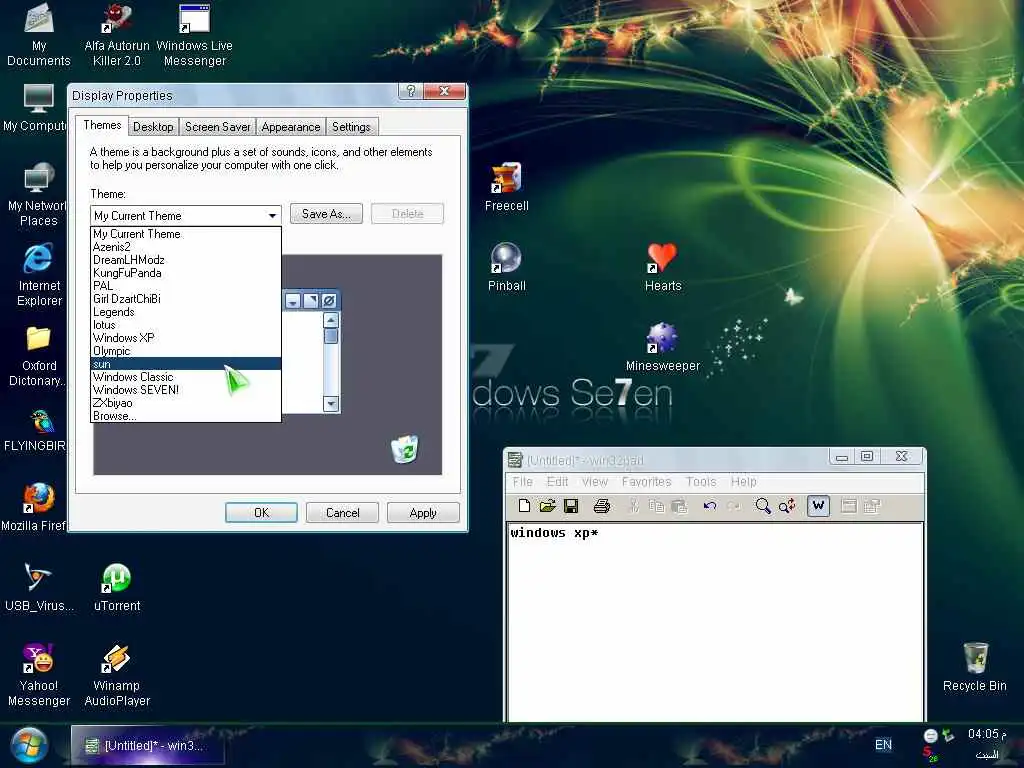Open Favorites menu in win32pad
Viewport: 1024px width, 768px height.
(647, 482)
